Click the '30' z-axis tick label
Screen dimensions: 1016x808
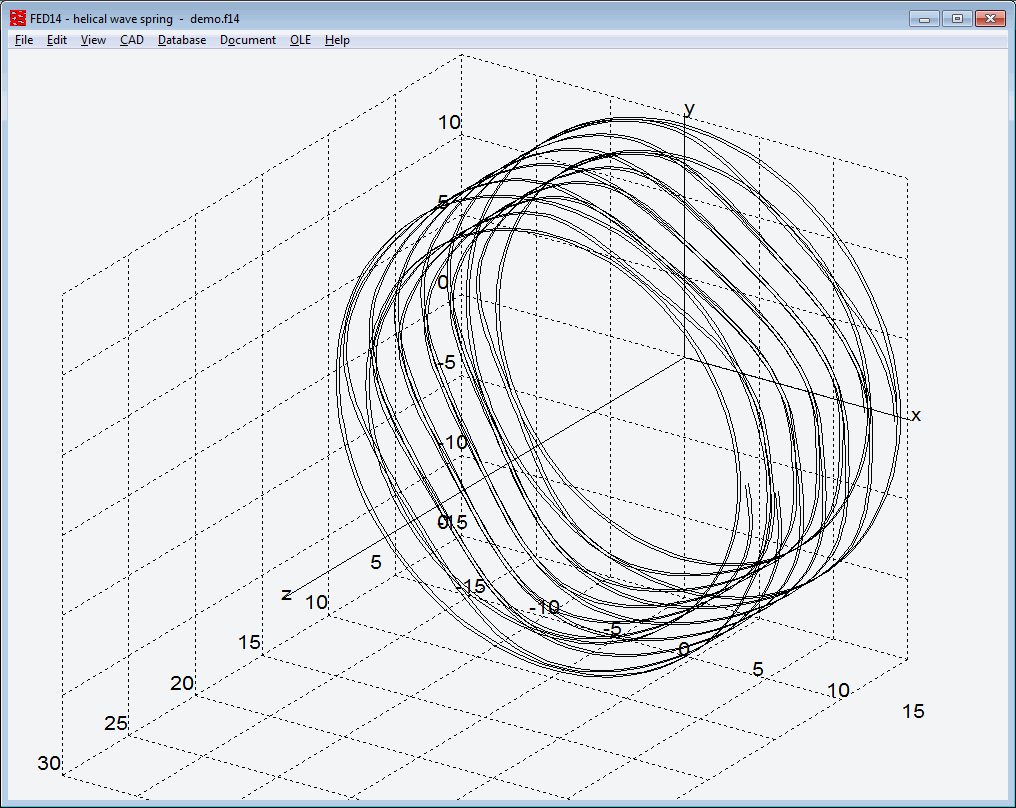click(x=49, y=763)
